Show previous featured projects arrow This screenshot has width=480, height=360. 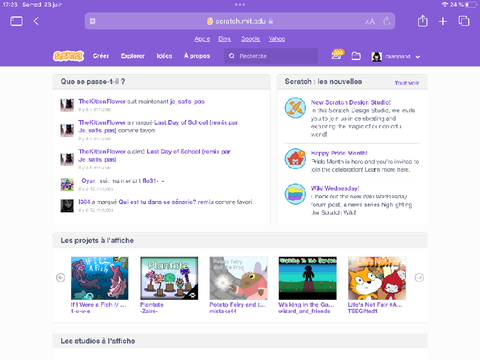click(61, 277)
